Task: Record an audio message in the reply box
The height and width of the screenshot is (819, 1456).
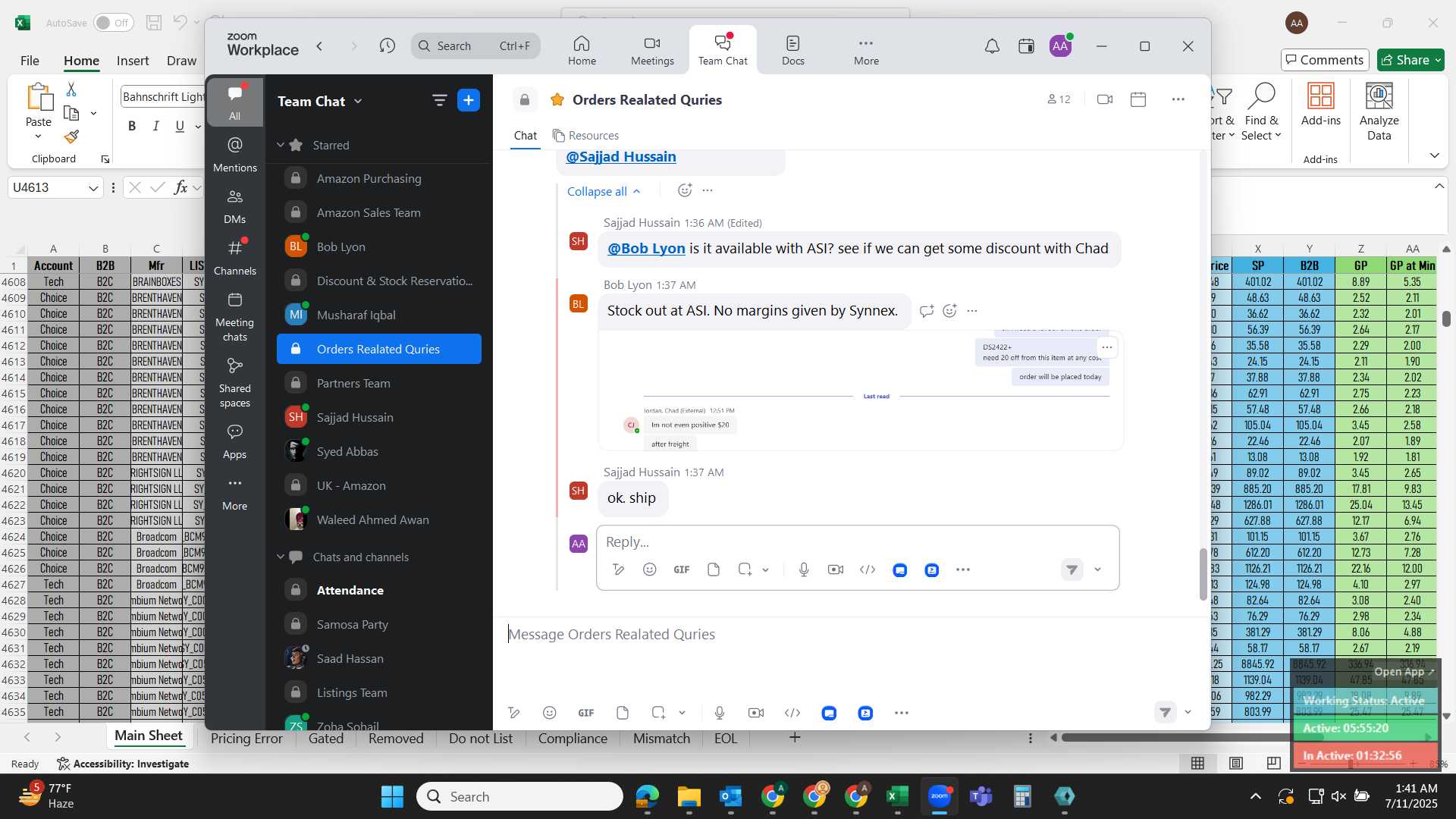Action: [804, 570]
